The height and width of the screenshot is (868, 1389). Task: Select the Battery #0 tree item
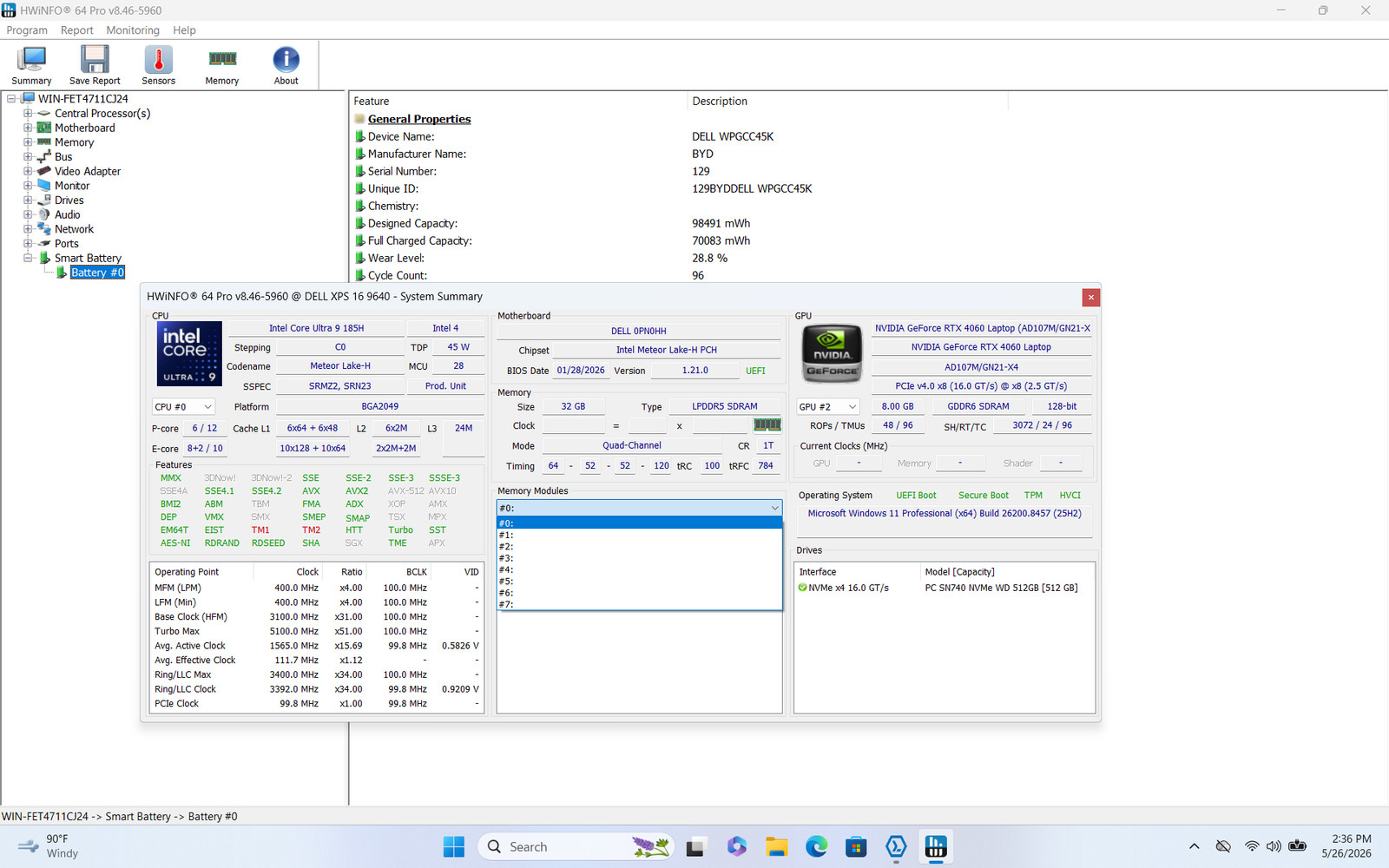(97, 273)
